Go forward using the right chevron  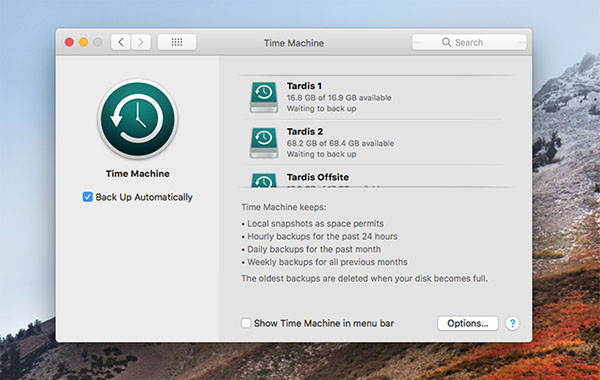click(x=141, y=42)
